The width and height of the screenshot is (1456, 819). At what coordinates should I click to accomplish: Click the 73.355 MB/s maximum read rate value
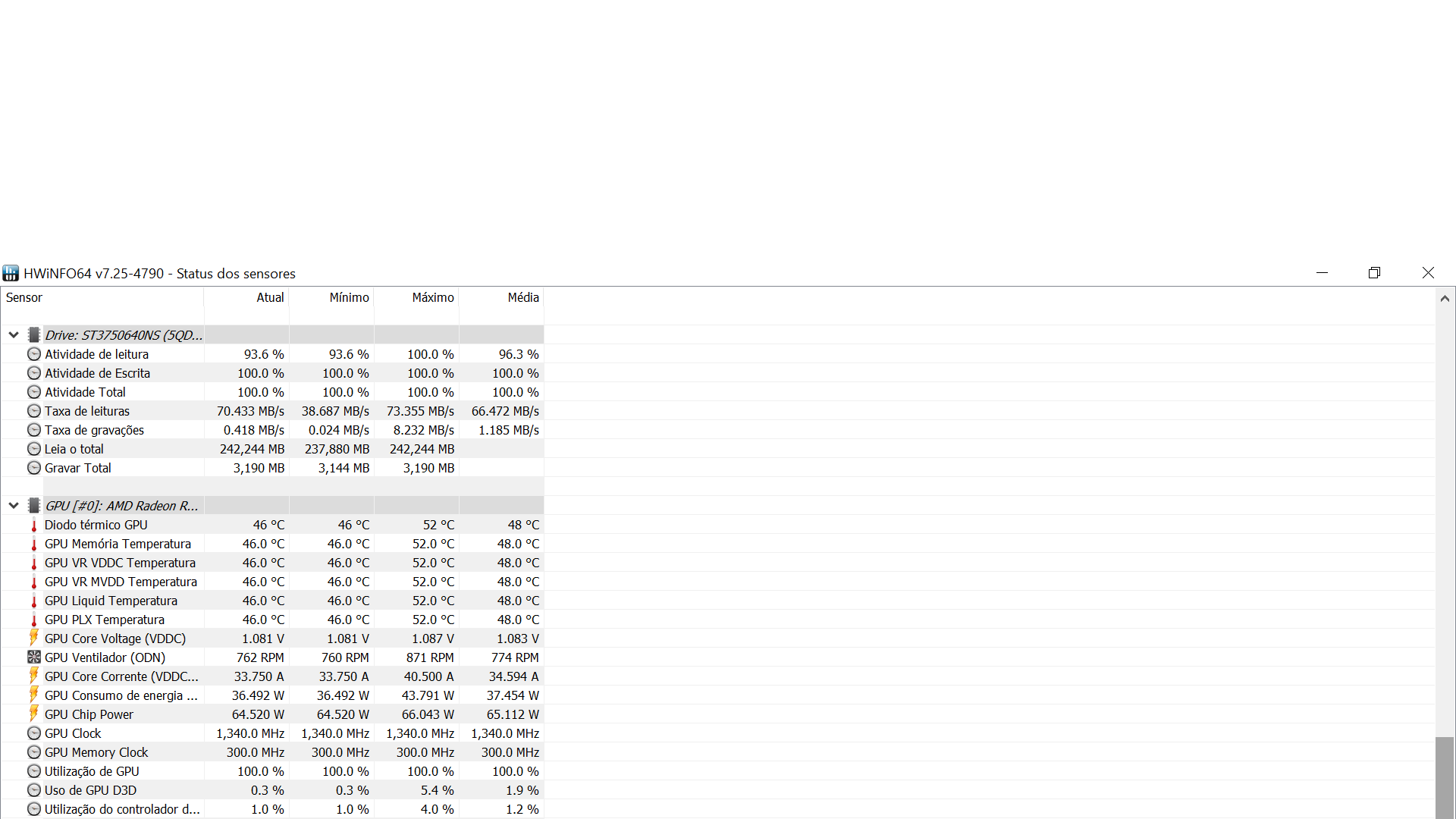[420, 411]
